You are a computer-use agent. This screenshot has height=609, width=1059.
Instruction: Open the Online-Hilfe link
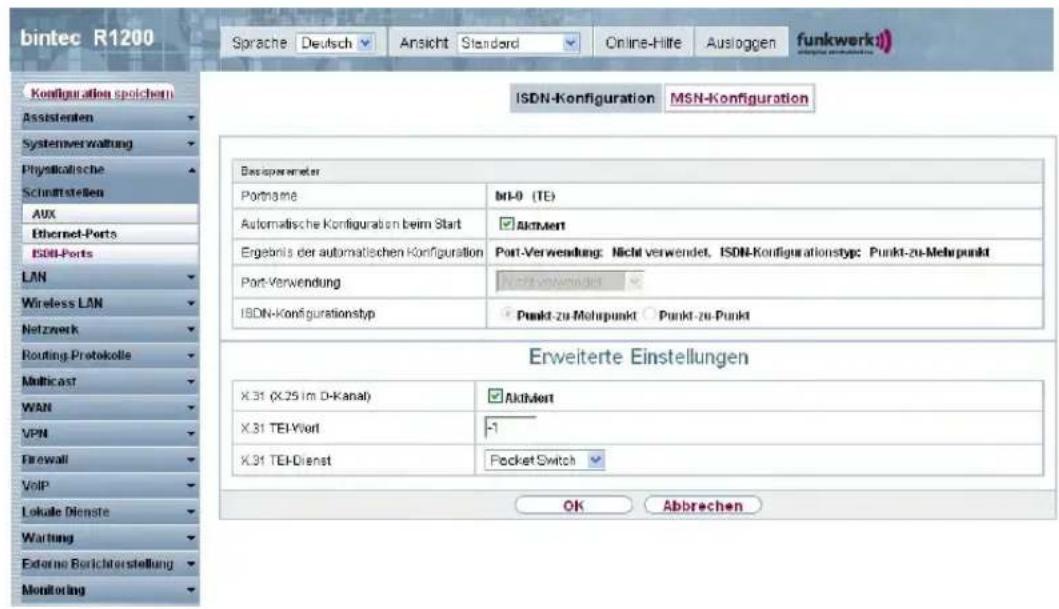[x=643, y=43]
